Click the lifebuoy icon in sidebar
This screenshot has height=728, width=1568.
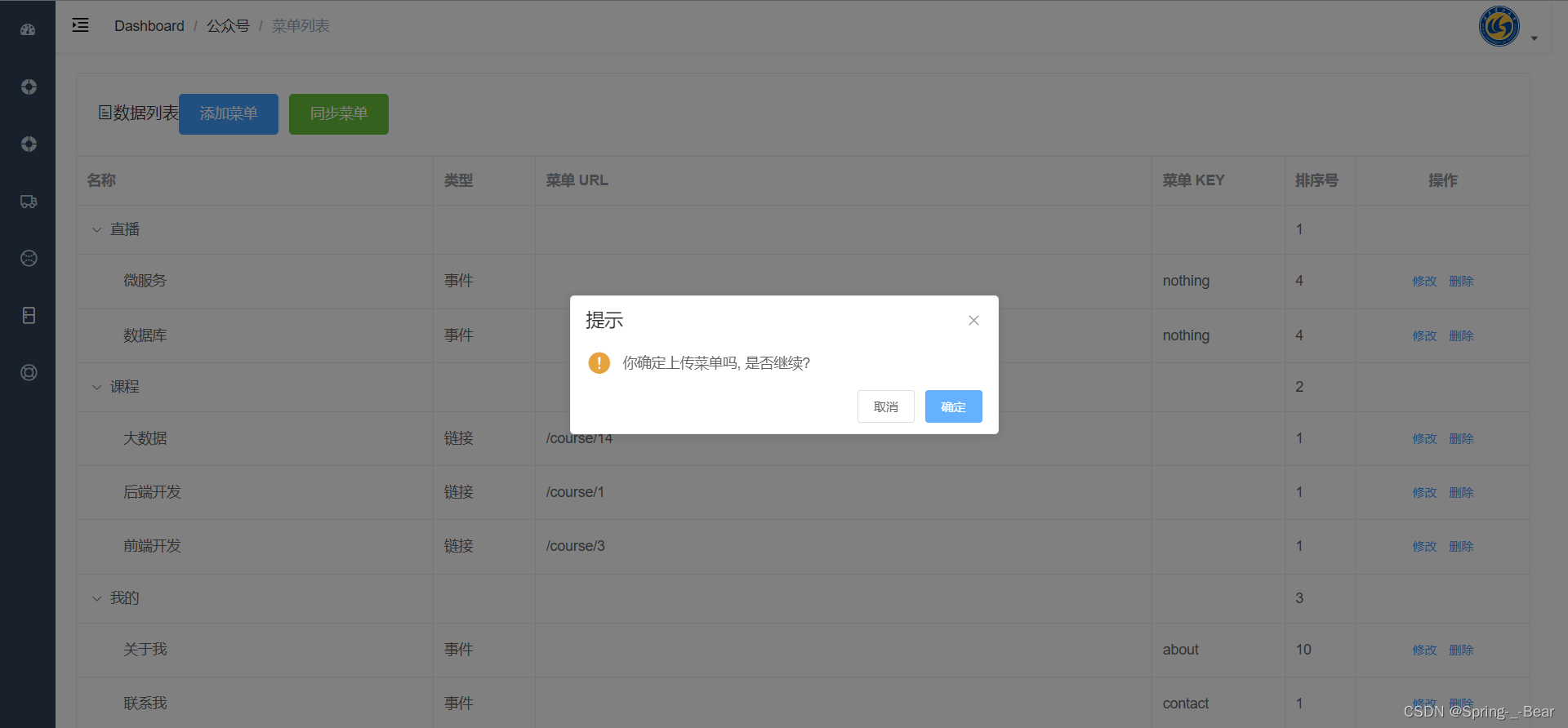point(29,373)
